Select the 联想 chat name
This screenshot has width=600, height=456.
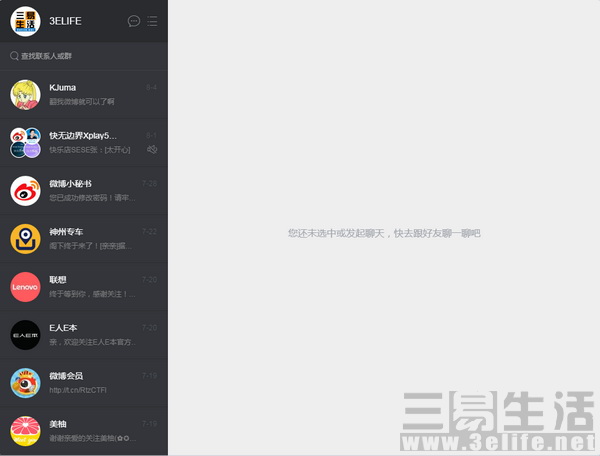58,280
